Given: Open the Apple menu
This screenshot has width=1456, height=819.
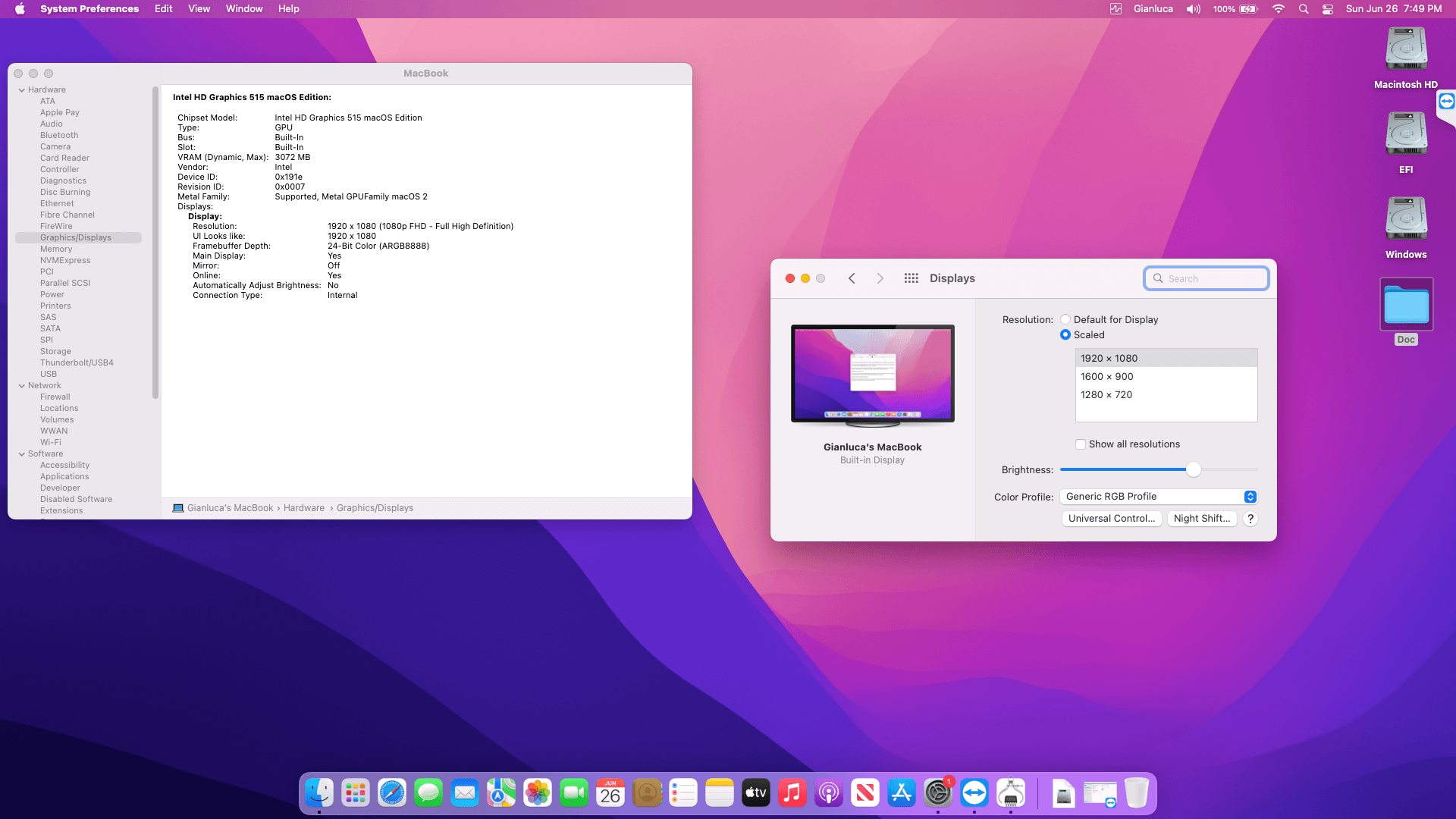Looking at the screenshot, I should (20, 9).
